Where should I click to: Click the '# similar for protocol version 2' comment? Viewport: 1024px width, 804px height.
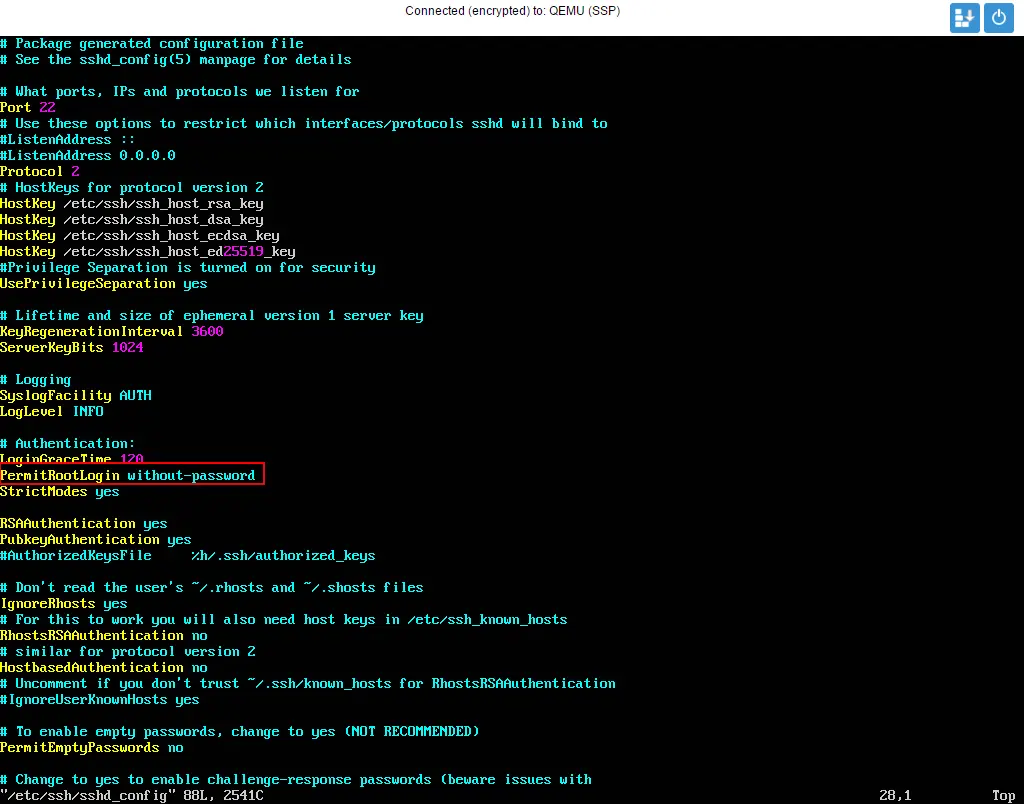[x=128, y=651]
